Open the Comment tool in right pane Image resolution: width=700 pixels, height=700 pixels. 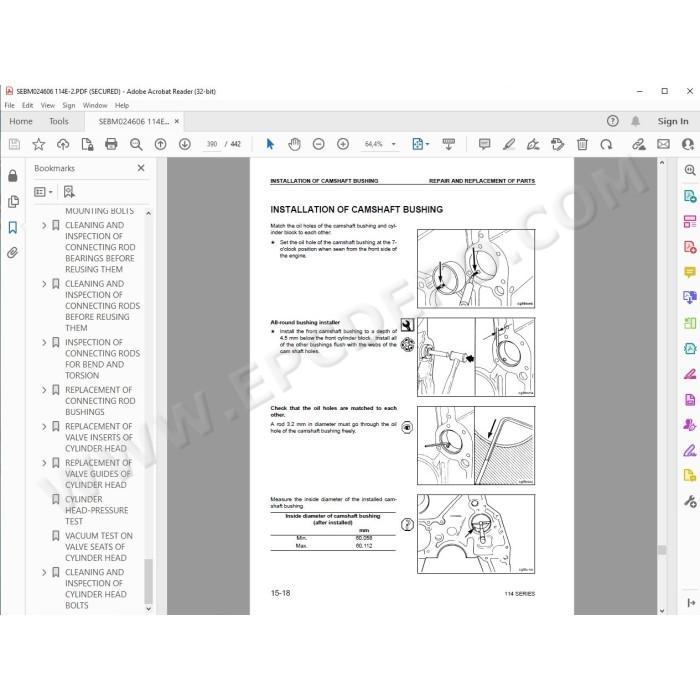click(x=690, y=272)
